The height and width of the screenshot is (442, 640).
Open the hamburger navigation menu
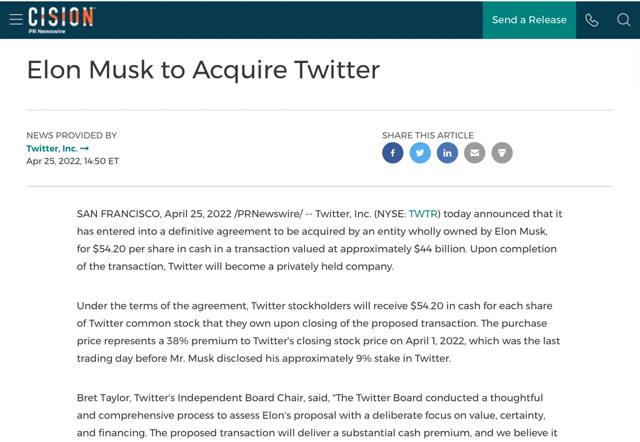[16, 20]
